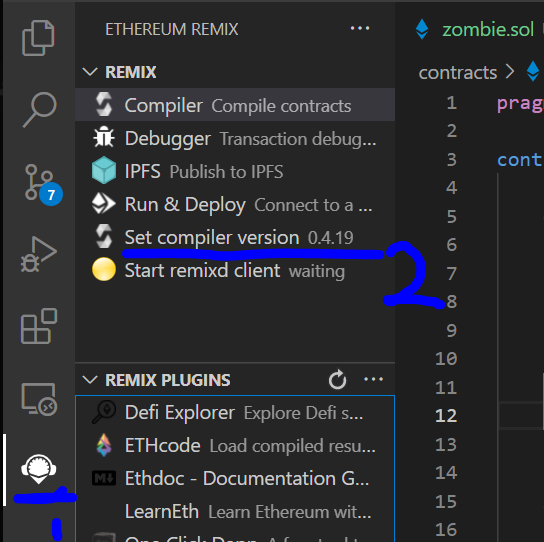Screen dimensions: 544x542
Task: Click the Defi Explorer plugin icon
Action: pos(104,412)
